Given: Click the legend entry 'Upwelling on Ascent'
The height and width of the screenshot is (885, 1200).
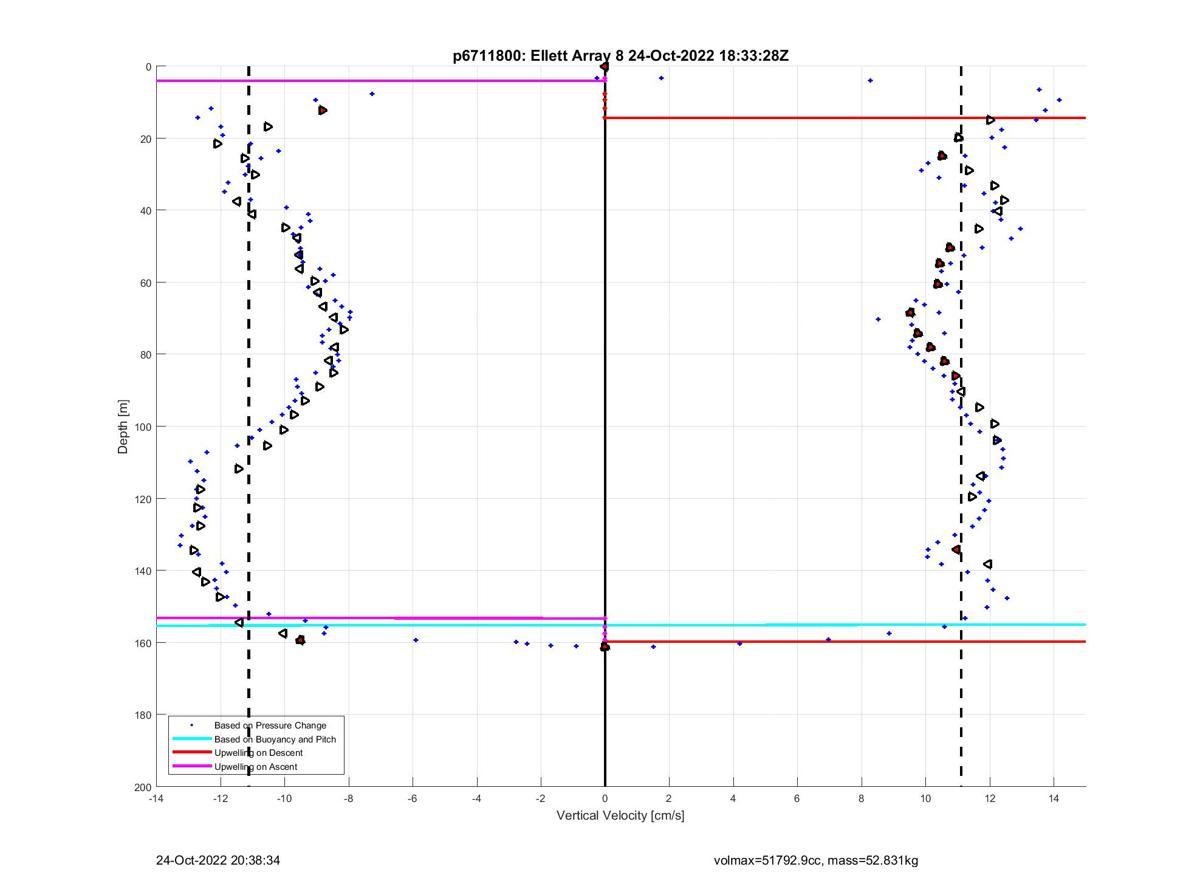Looking at the screenshot, I should [255, 767].
